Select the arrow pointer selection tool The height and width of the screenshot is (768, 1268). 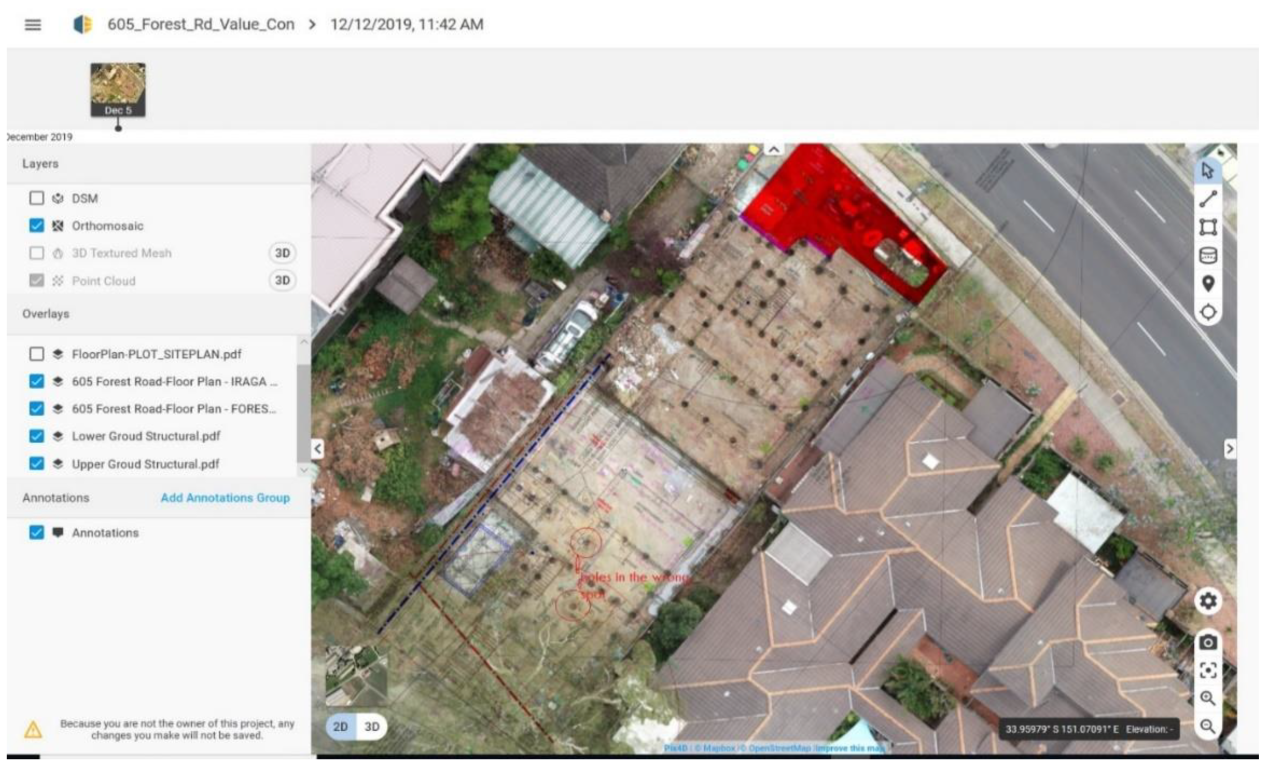1208,171
